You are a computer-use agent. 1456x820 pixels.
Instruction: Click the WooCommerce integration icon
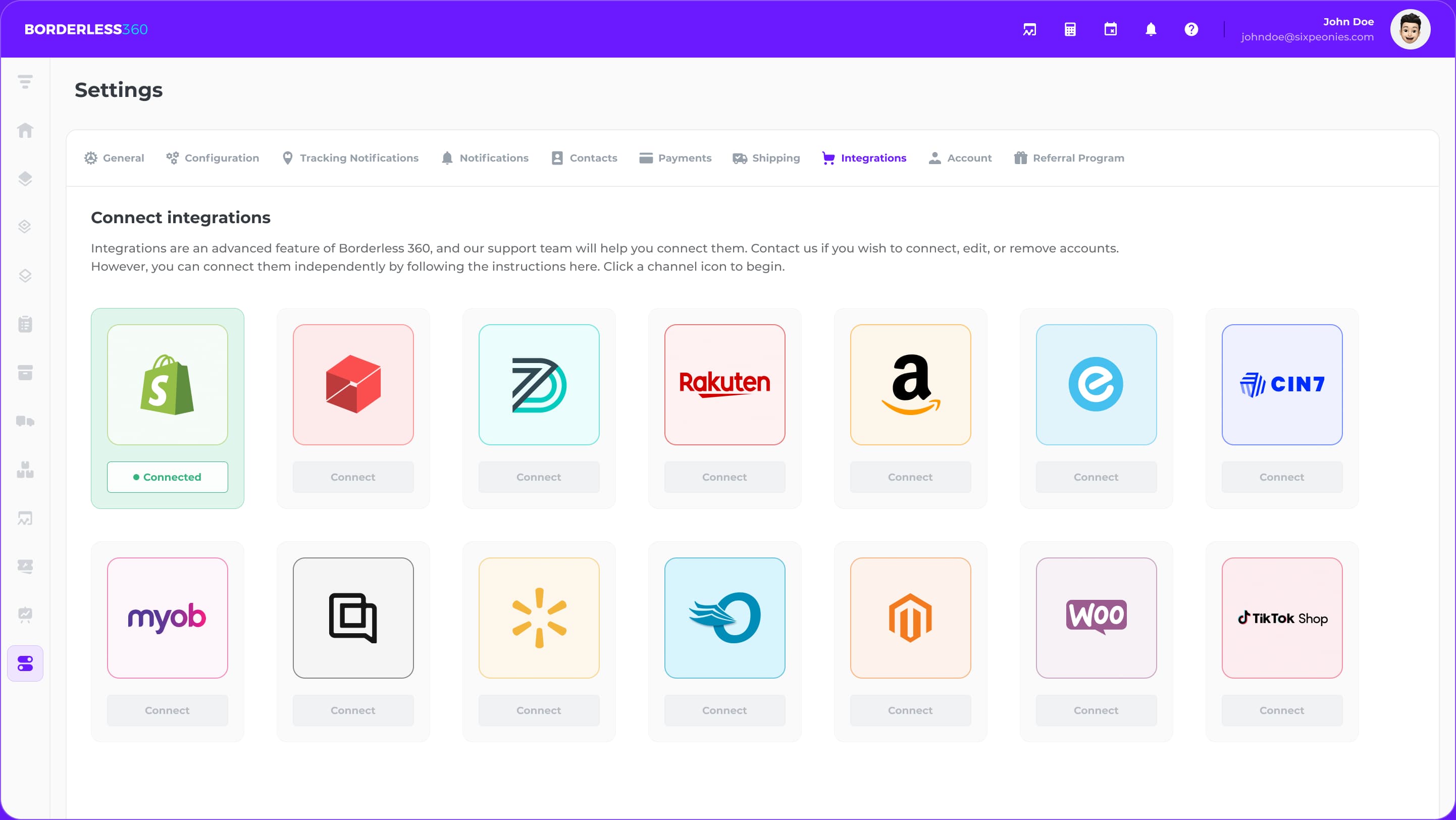coord(1095,617)
